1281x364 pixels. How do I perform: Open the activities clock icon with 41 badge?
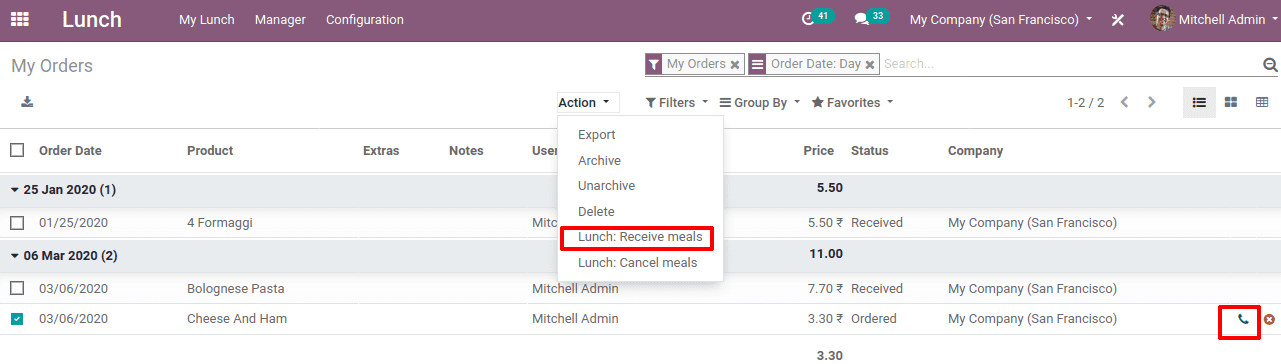click(816, 19)
